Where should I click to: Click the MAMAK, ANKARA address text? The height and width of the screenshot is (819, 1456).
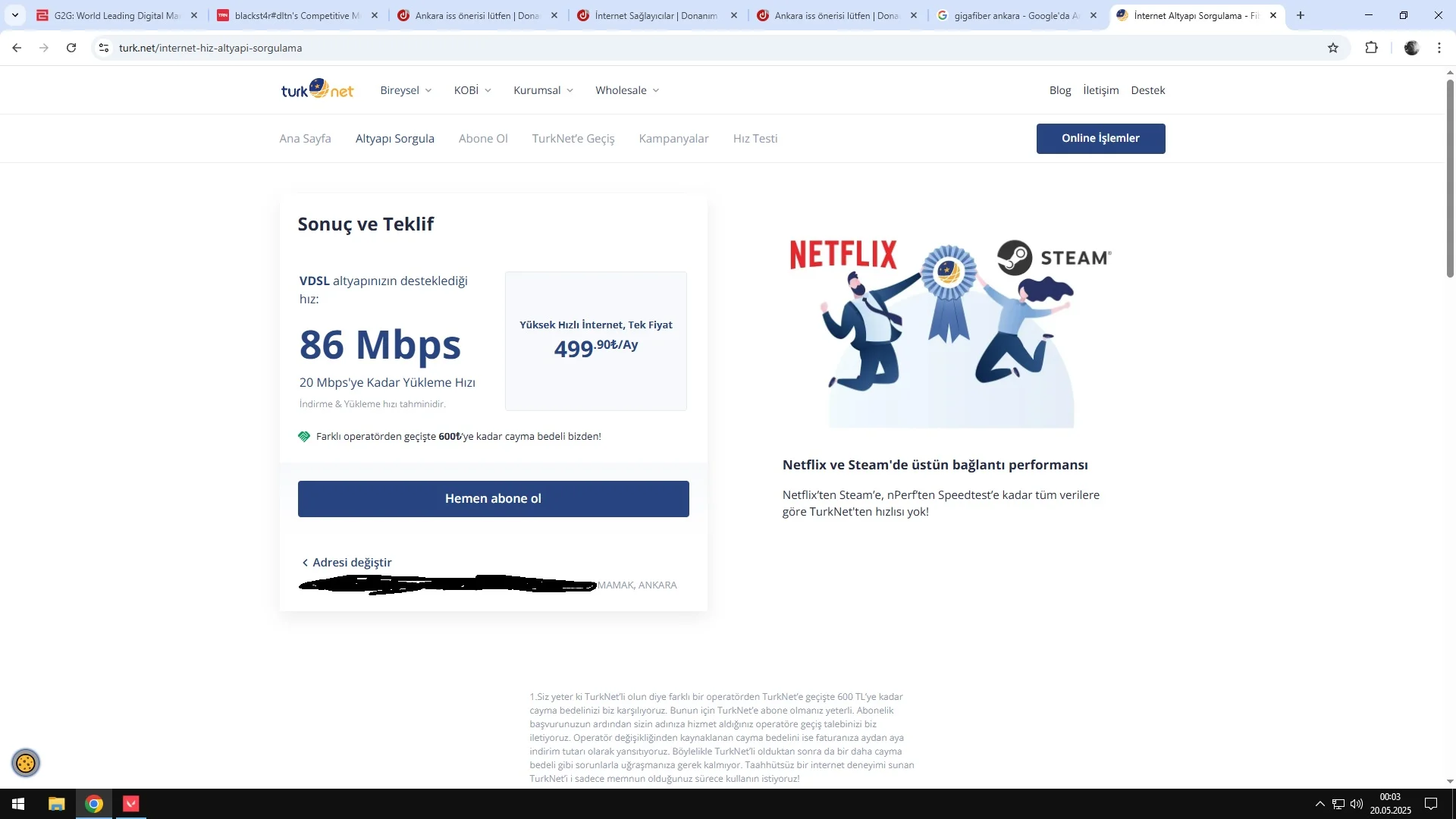637,585
